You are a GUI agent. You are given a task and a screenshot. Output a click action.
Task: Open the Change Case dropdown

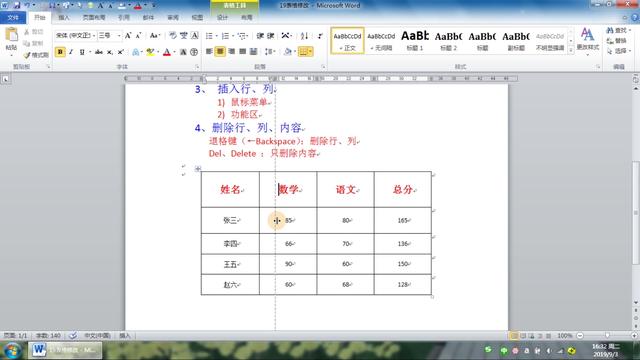coord(155,36)
